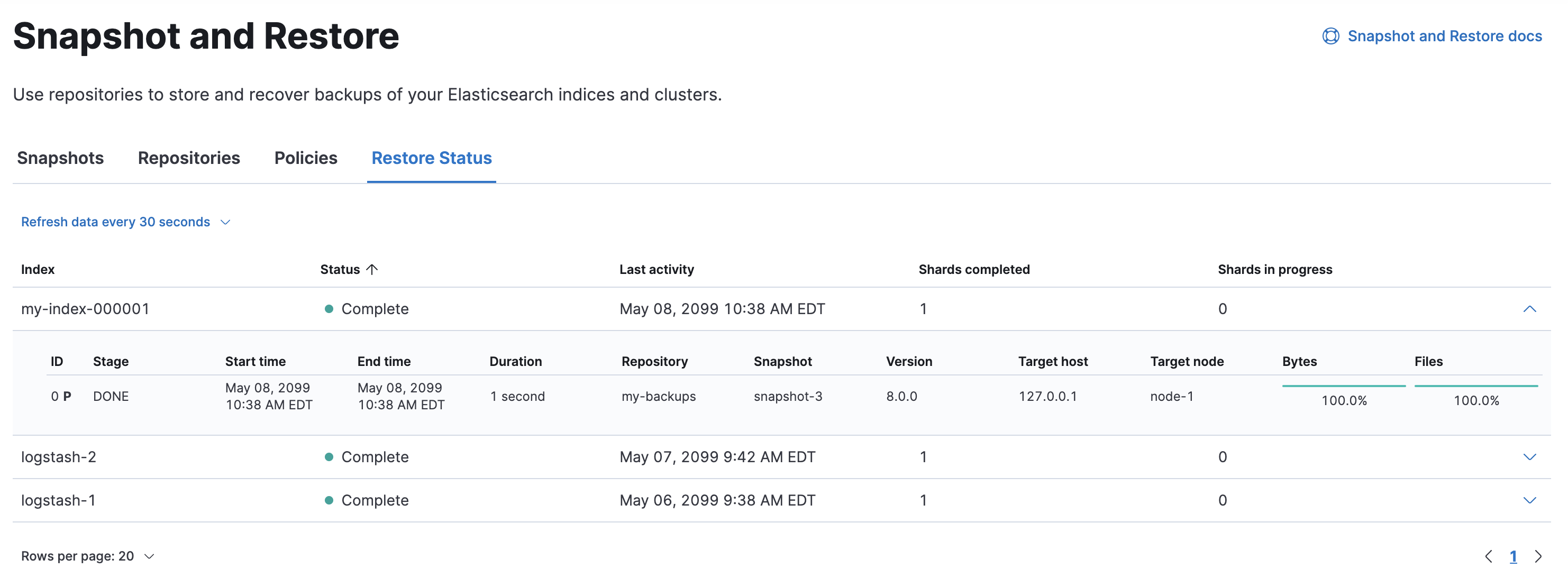Go to the next page arrow

(1538, 556)
